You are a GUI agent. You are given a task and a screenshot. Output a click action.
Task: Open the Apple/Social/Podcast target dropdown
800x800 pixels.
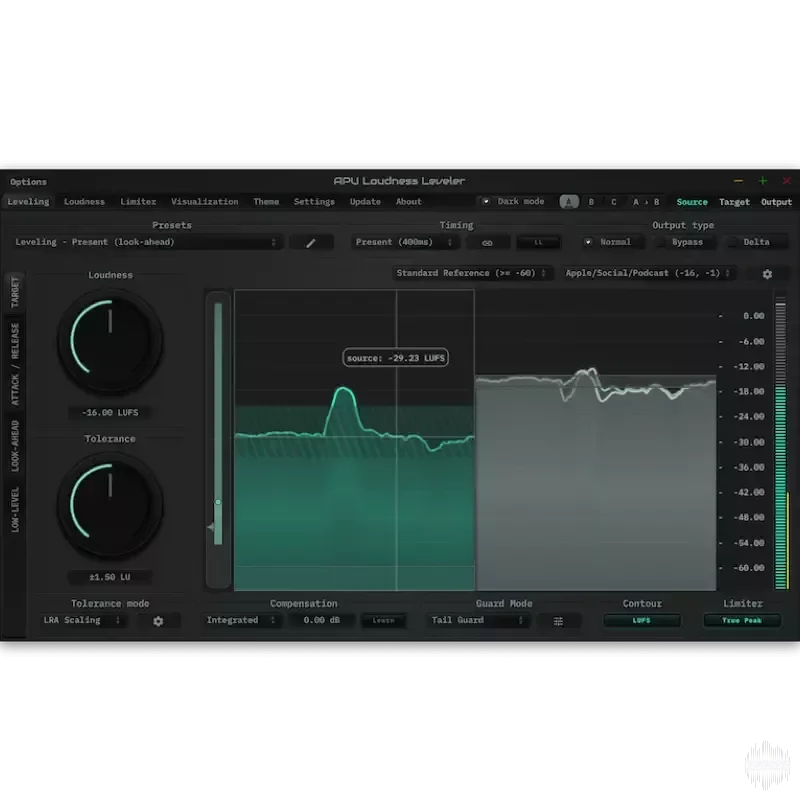[648, 273]
